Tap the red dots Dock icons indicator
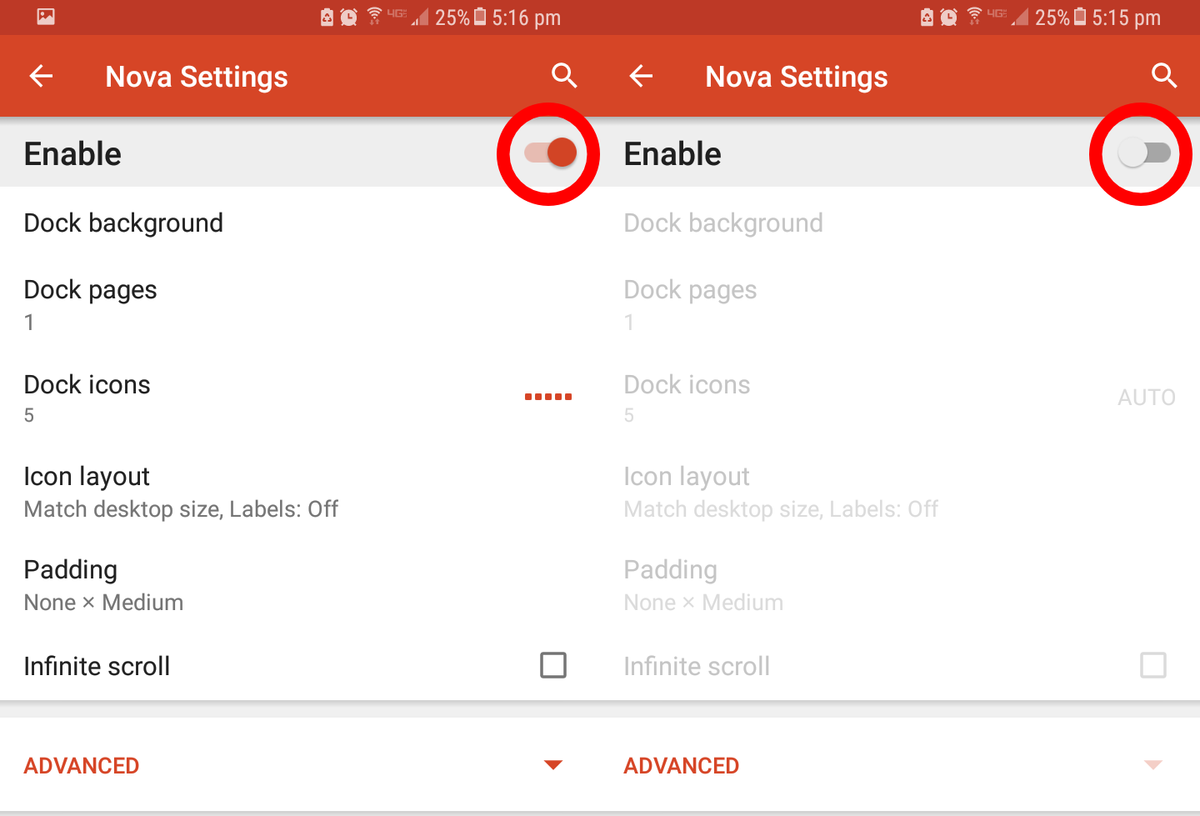Image resolution: width=1200 pixels, height=816 pixels. [x=548, y=397]
